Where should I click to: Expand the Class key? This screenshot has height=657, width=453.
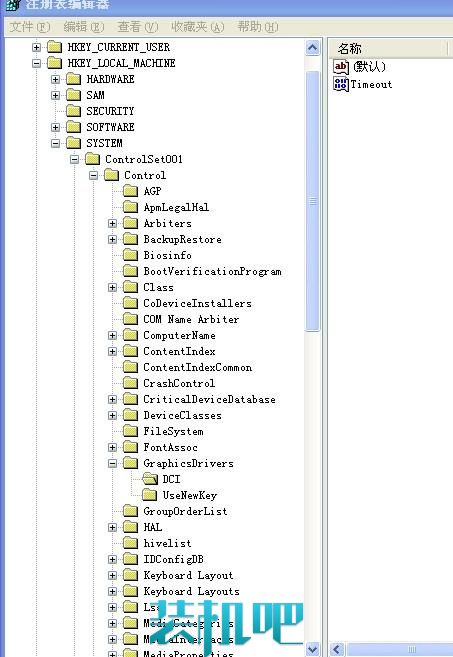(112, 287)
